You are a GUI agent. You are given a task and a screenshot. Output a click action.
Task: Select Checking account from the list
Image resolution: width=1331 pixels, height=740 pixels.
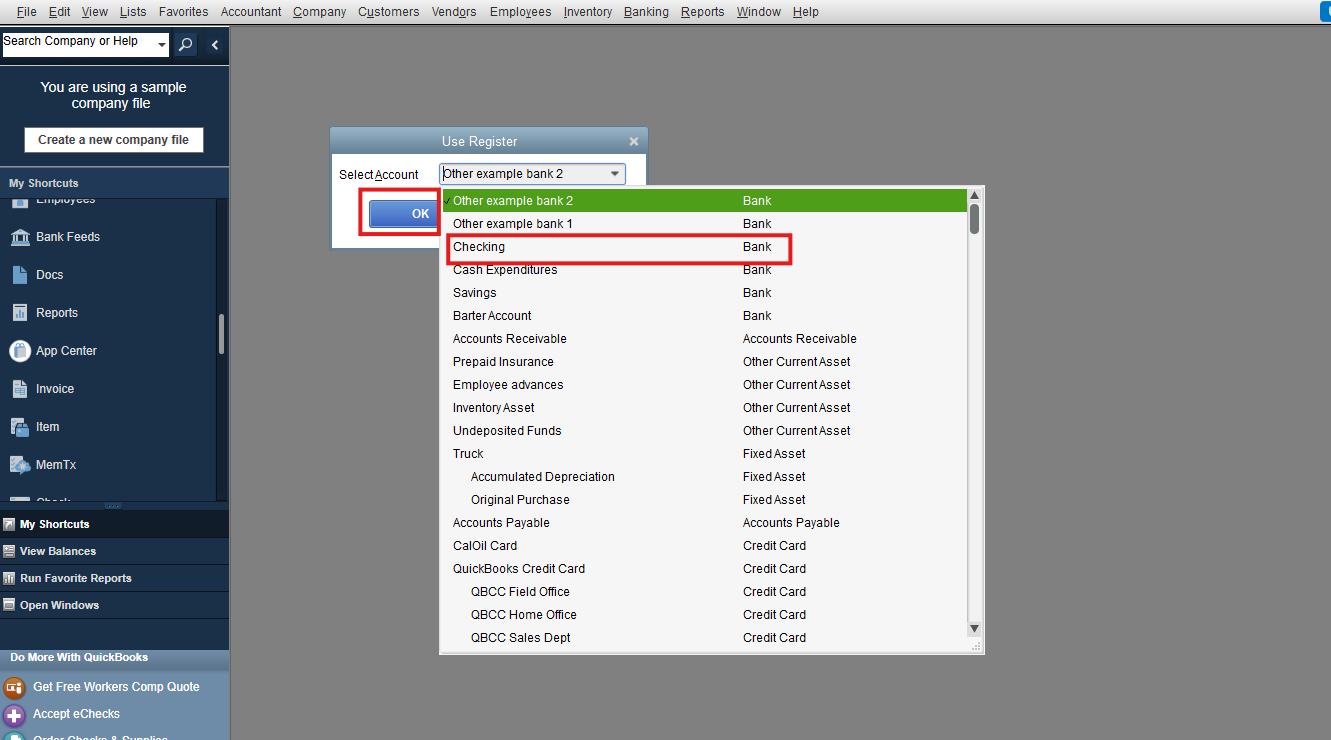pyautogui.click(x=704, y=247)
